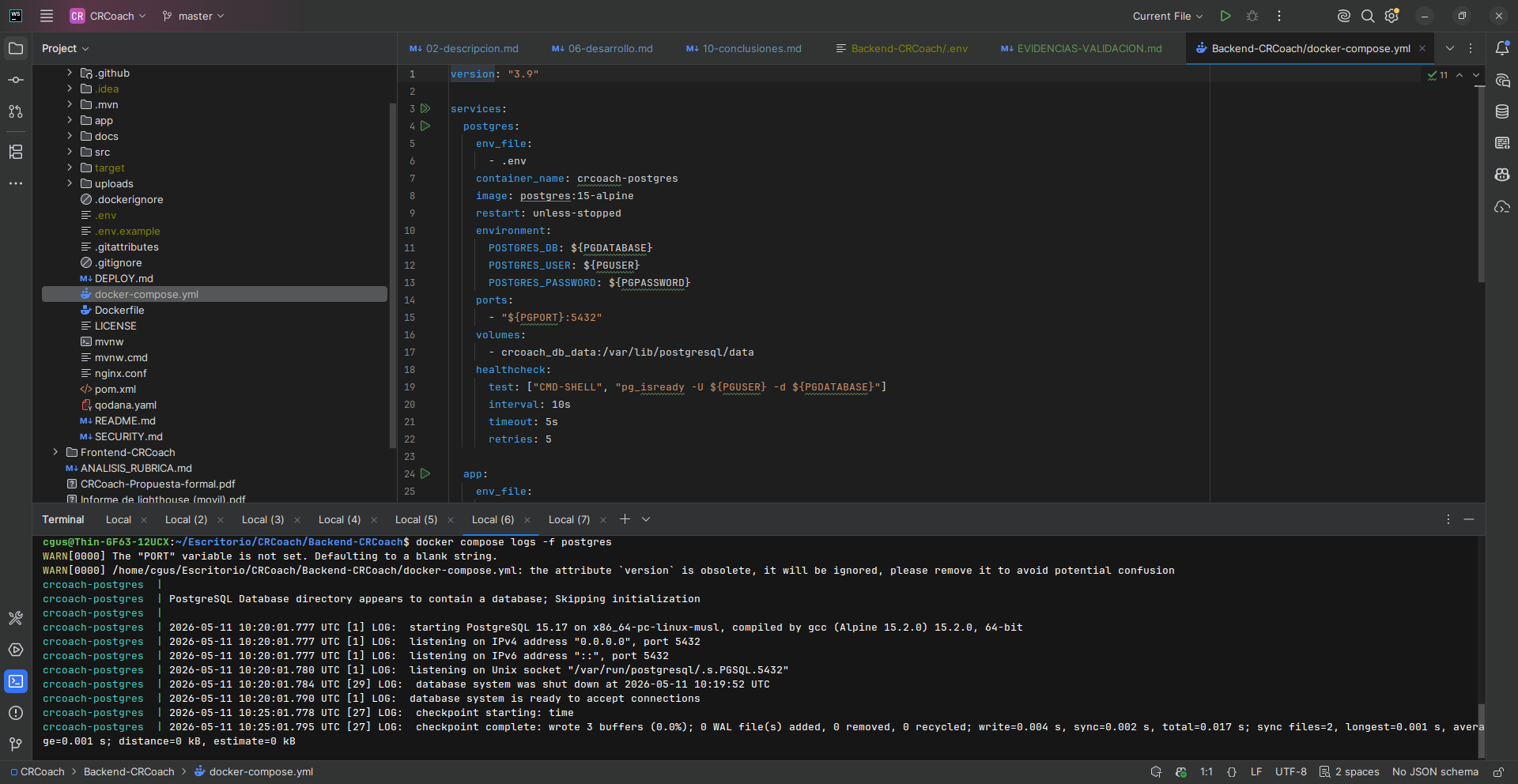Open the main hamburger menu
The image size is (1518, 784).
click(47, 16)
